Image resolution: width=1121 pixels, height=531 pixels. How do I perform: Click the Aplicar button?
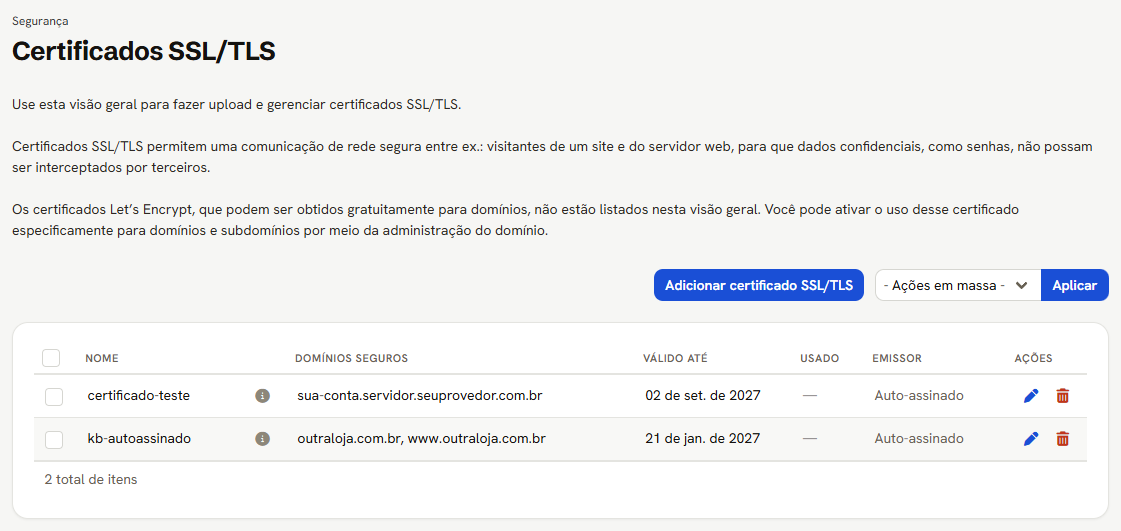[x=1075, y=285]
